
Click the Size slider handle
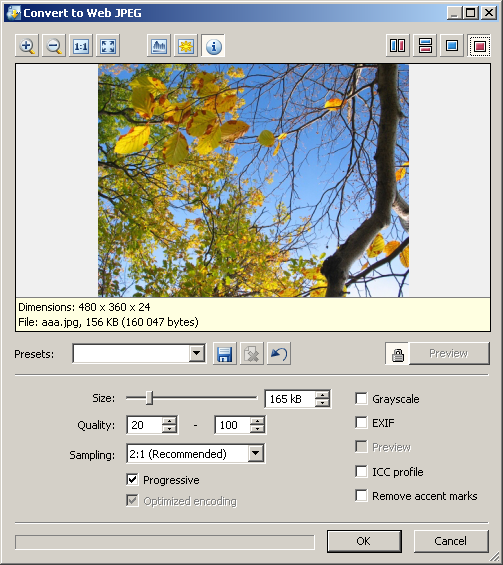150,398
